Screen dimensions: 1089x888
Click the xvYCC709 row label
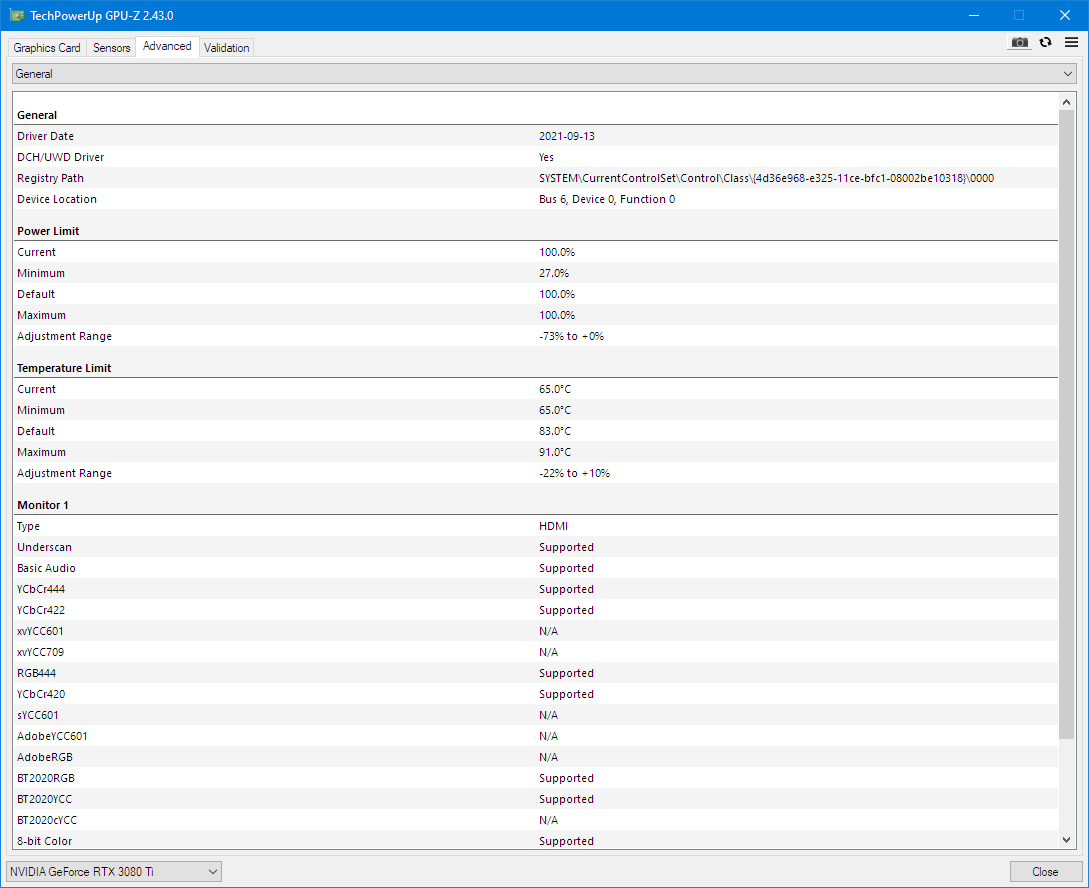coord(40,652)
